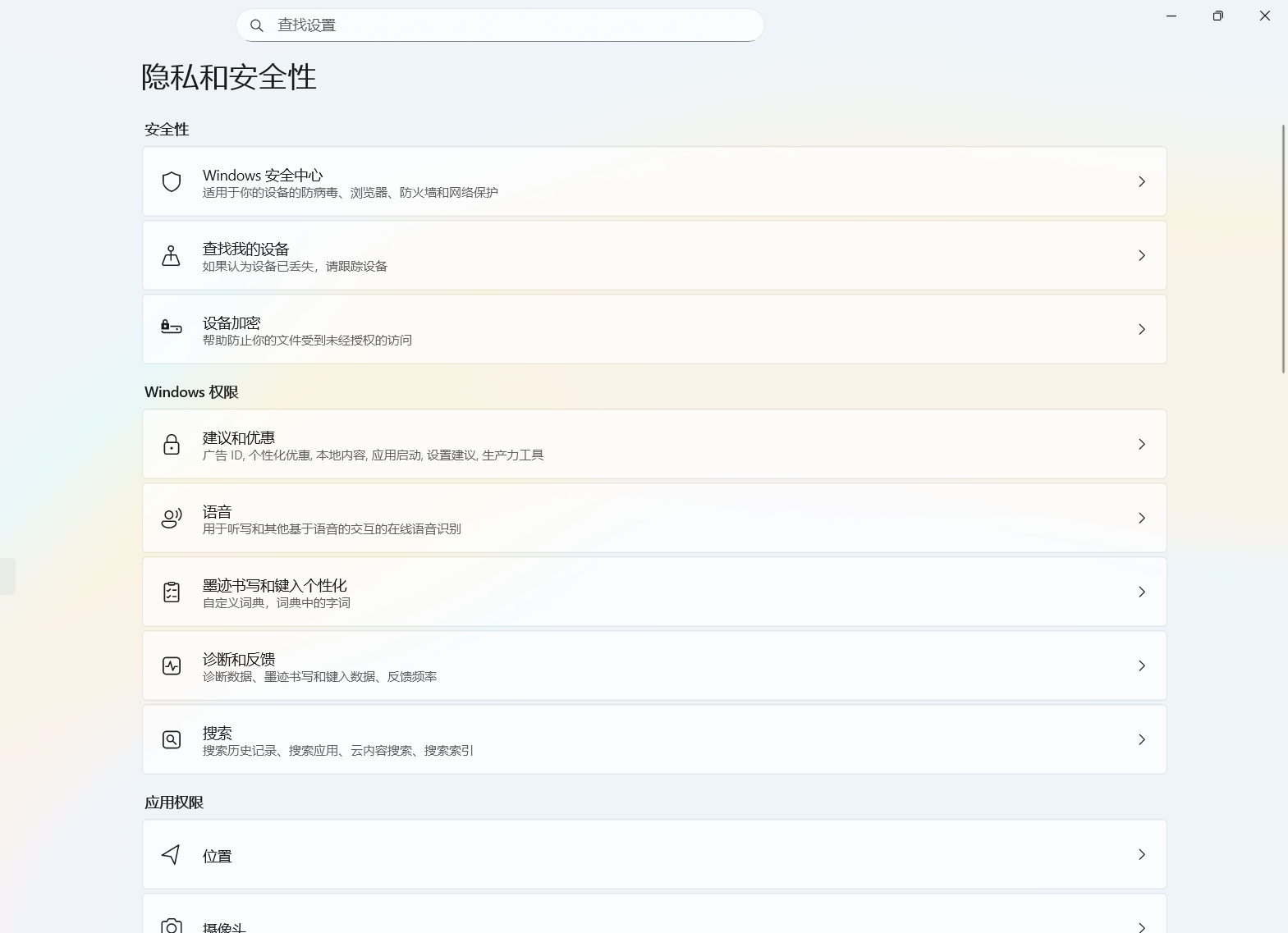The height and width of the screenshot is (933, 1288).
Task: Click description 适用于你的设备的防病毒、浏览器、防火墙和网络保护
Action: pos(351,193)
